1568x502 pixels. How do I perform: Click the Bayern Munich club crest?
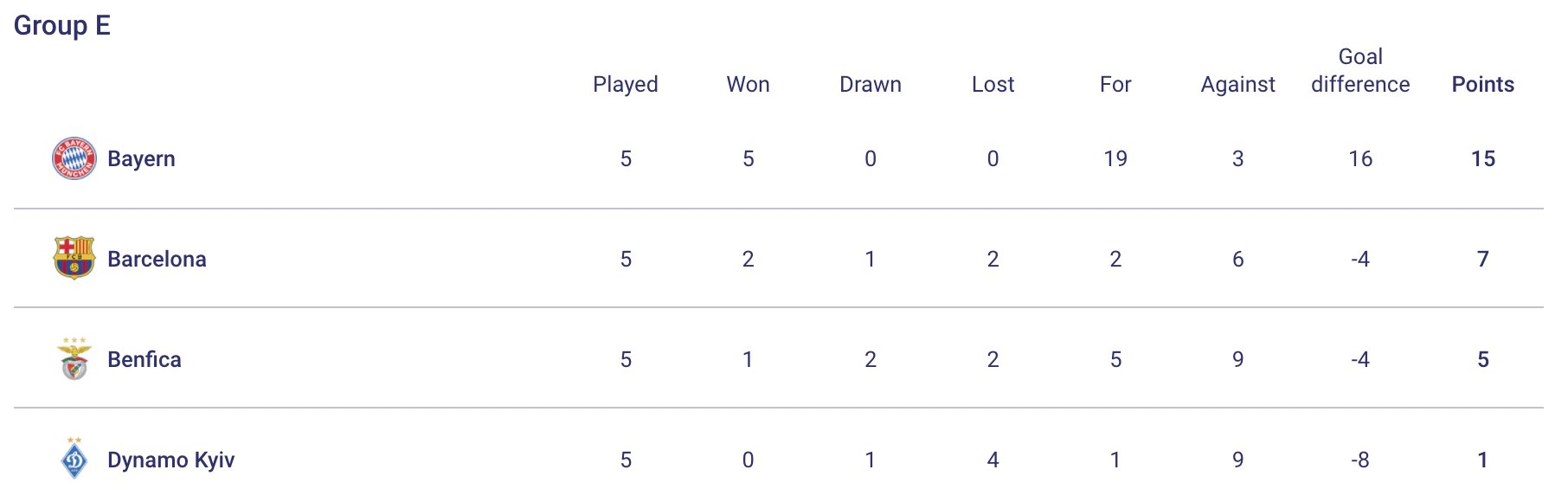74,158
